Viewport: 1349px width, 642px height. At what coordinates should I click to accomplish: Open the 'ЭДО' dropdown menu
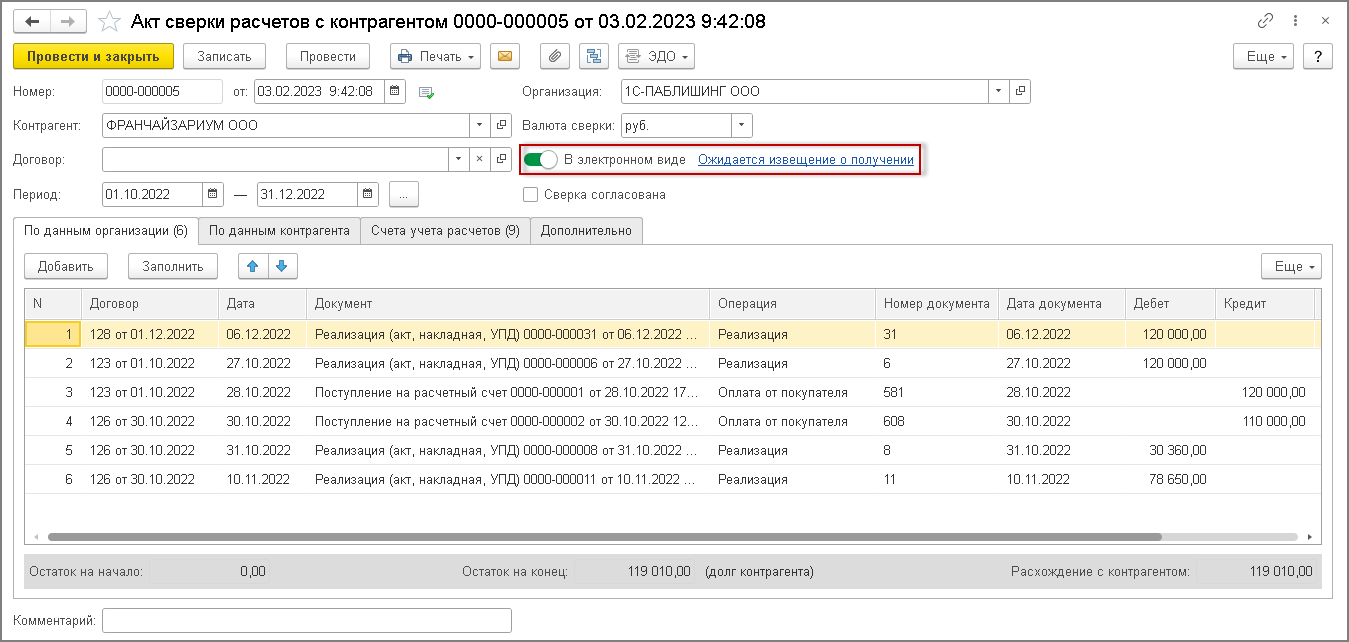pos(656,56)
